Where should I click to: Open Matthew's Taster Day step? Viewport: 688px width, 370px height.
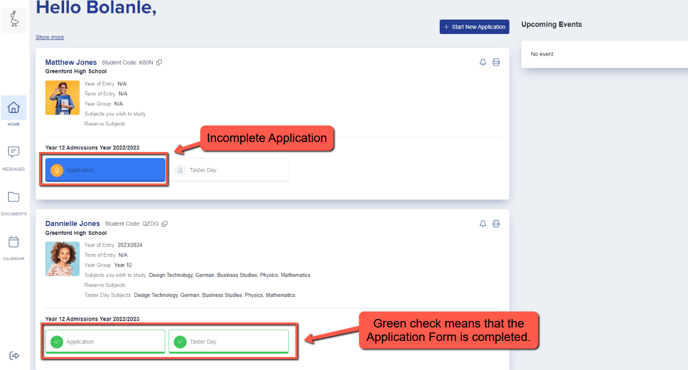coord(229,170)
